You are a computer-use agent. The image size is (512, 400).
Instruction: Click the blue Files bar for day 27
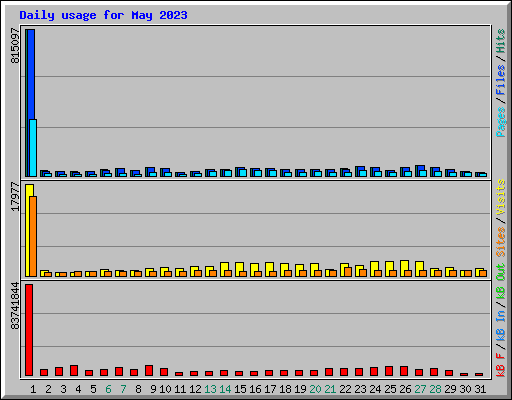(421, 168)
